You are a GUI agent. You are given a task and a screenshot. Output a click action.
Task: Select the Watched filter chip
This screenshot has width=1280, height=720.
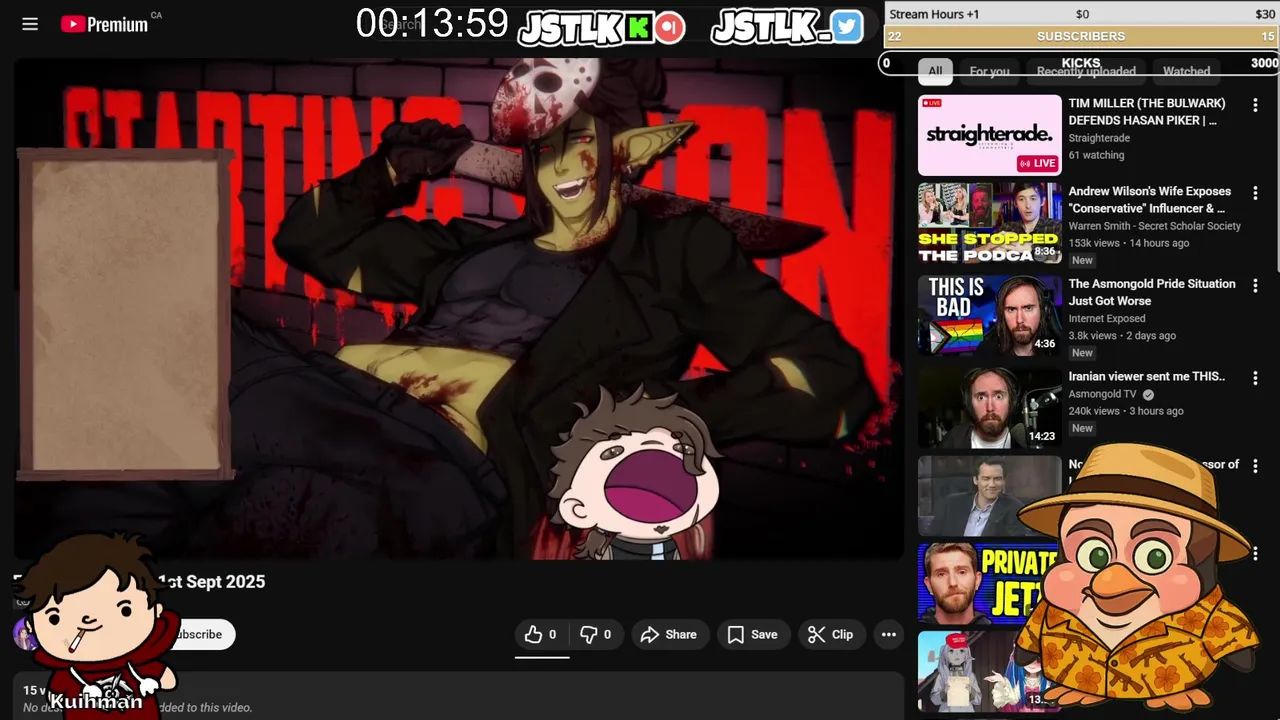coord(1187,71)
